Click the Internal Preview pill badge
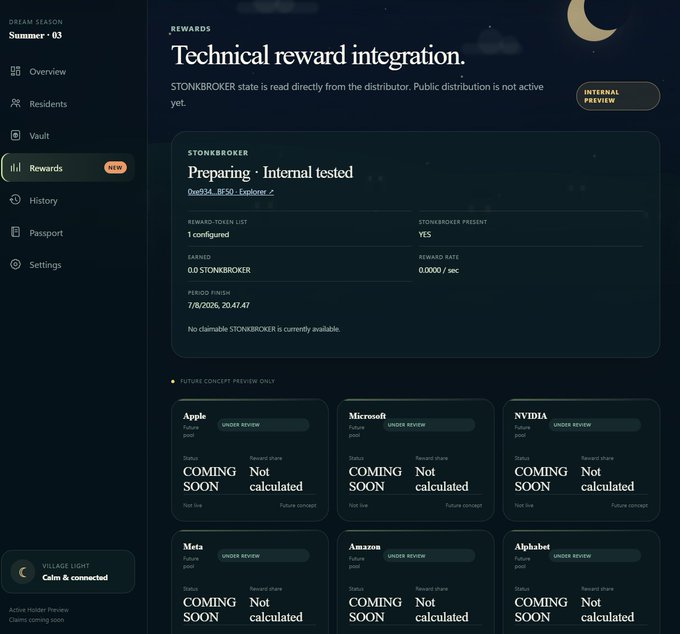 [618, 96]
